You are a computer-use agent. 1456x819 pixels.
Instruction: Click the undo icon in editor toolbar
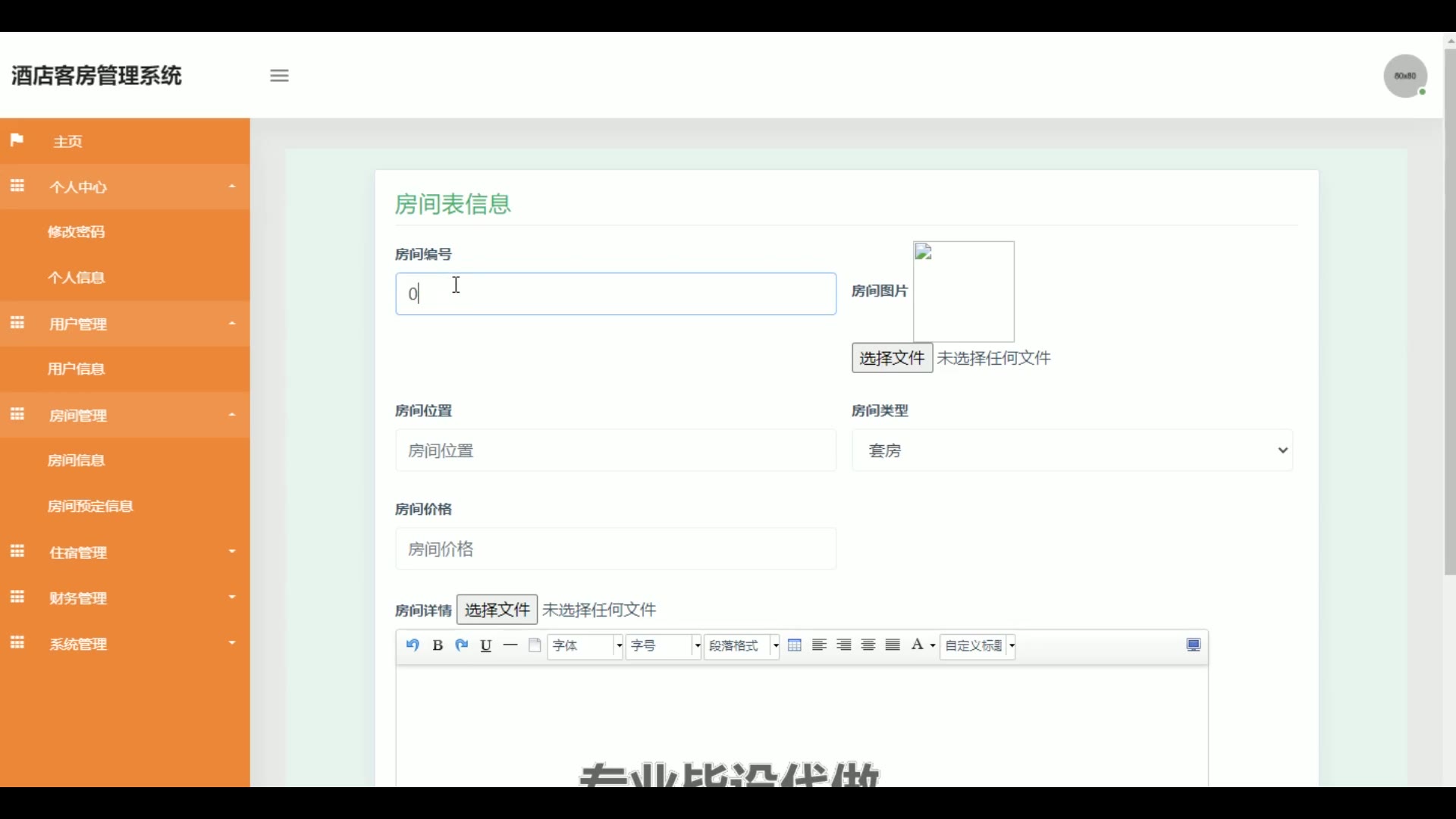tap(413, 645)
